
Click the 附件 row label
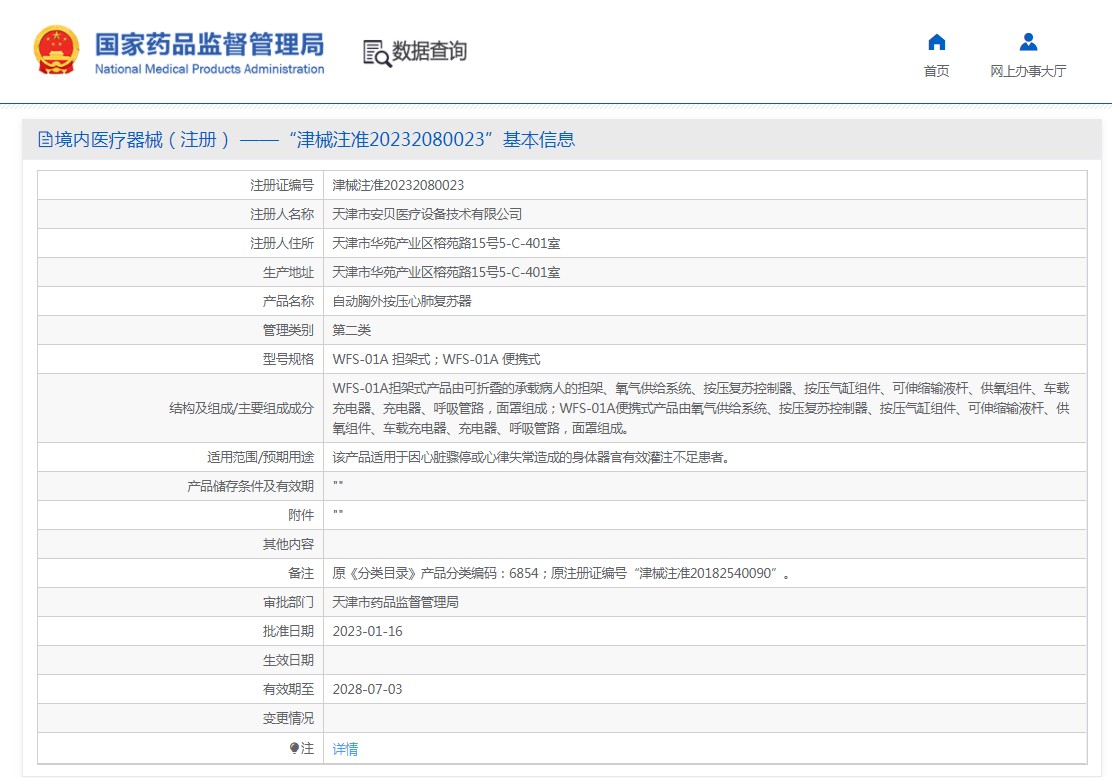[301, 516]
